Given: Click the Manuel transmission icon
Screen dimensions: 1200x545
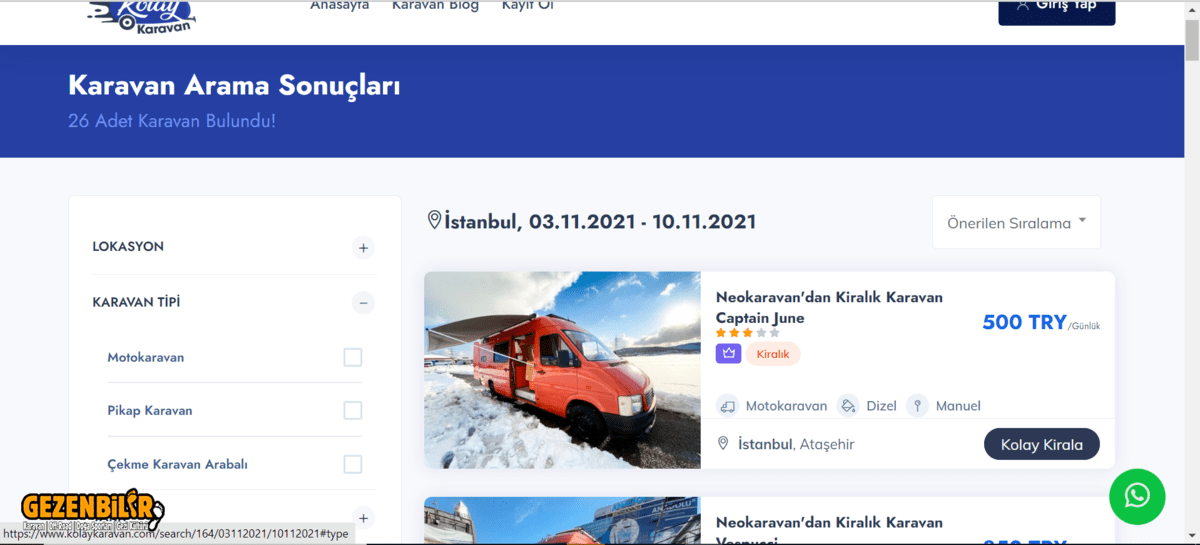Looking at the screenshot, I should click(x=917, y=406).
